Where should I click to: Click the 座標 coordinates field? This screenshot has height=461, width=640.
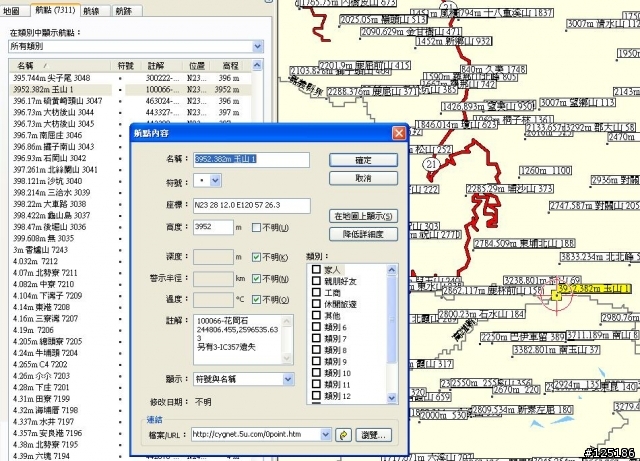click(x=251, y=205)
